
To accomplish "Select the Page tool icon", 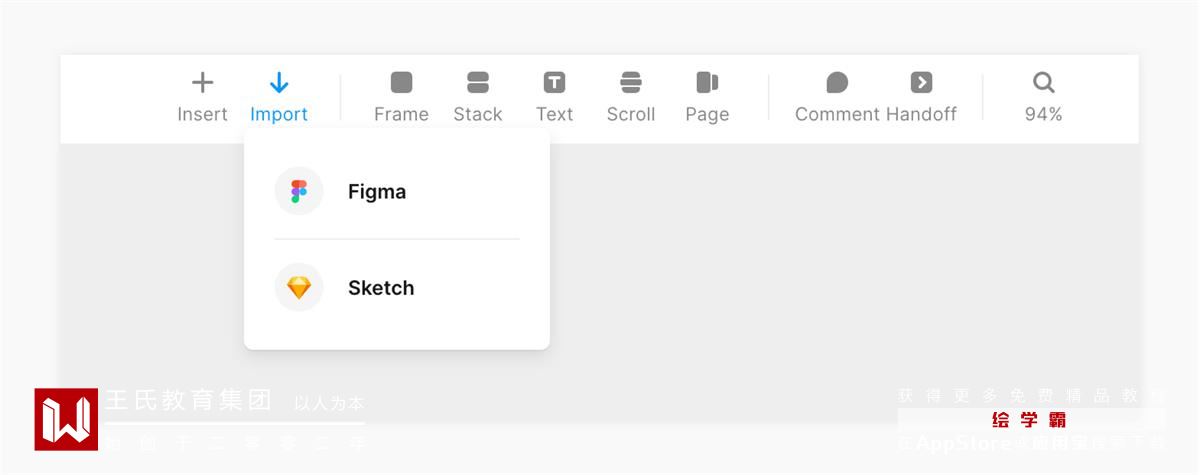I will [x=707, y=82].
